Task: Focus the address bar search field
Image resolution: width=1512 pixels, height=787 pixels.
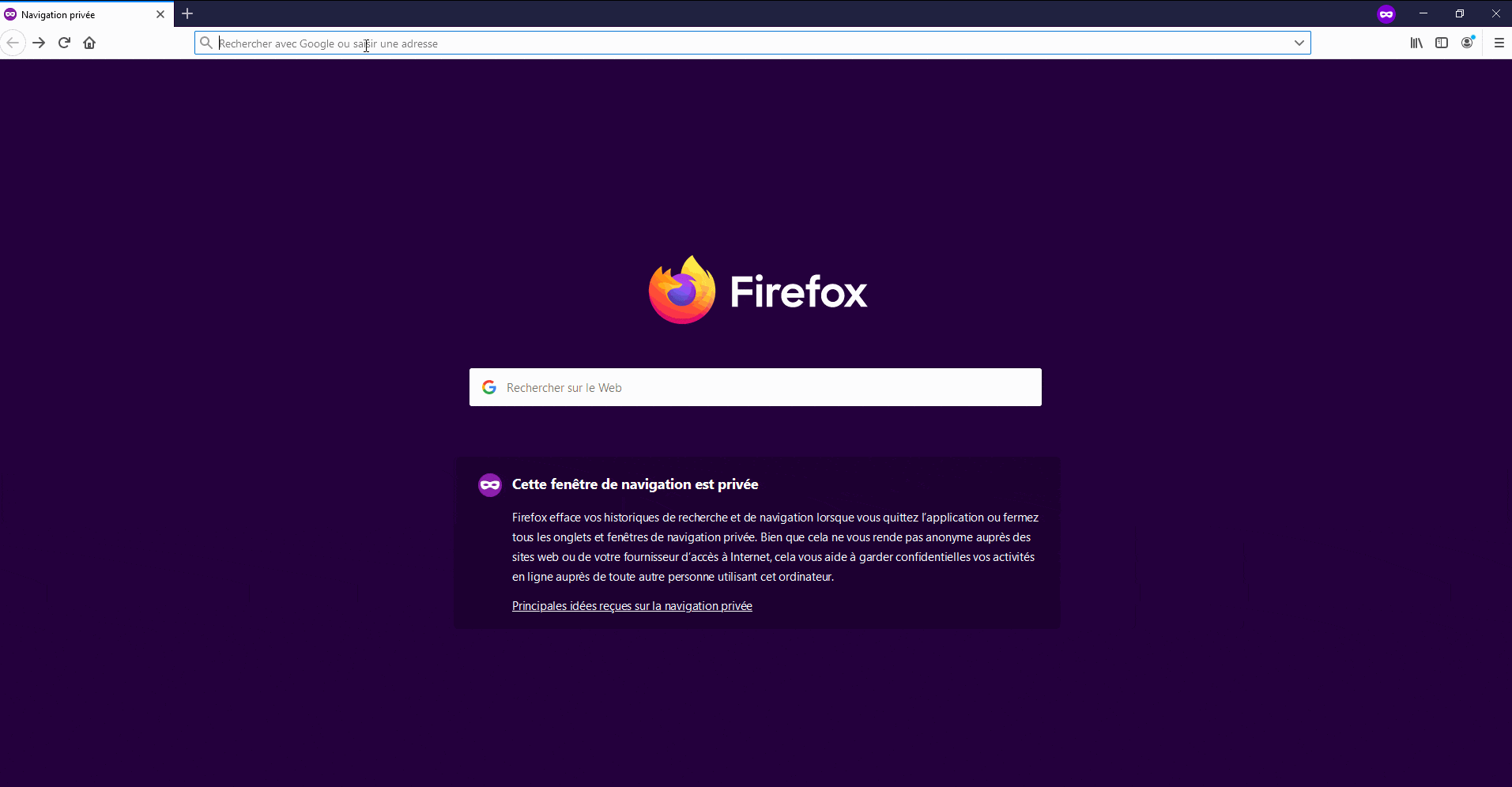Action: coord(752,43)
